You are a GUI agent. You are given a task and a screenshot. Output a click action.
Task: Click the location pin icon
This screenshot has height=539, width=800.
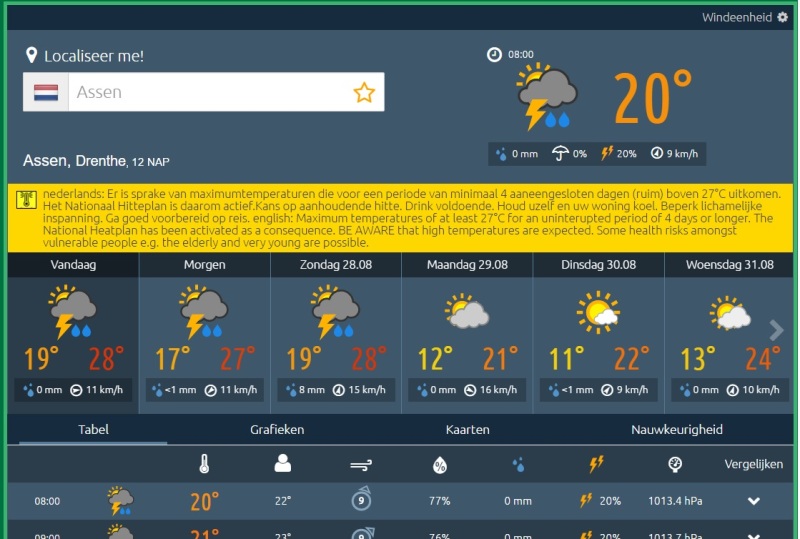point(31,56)
